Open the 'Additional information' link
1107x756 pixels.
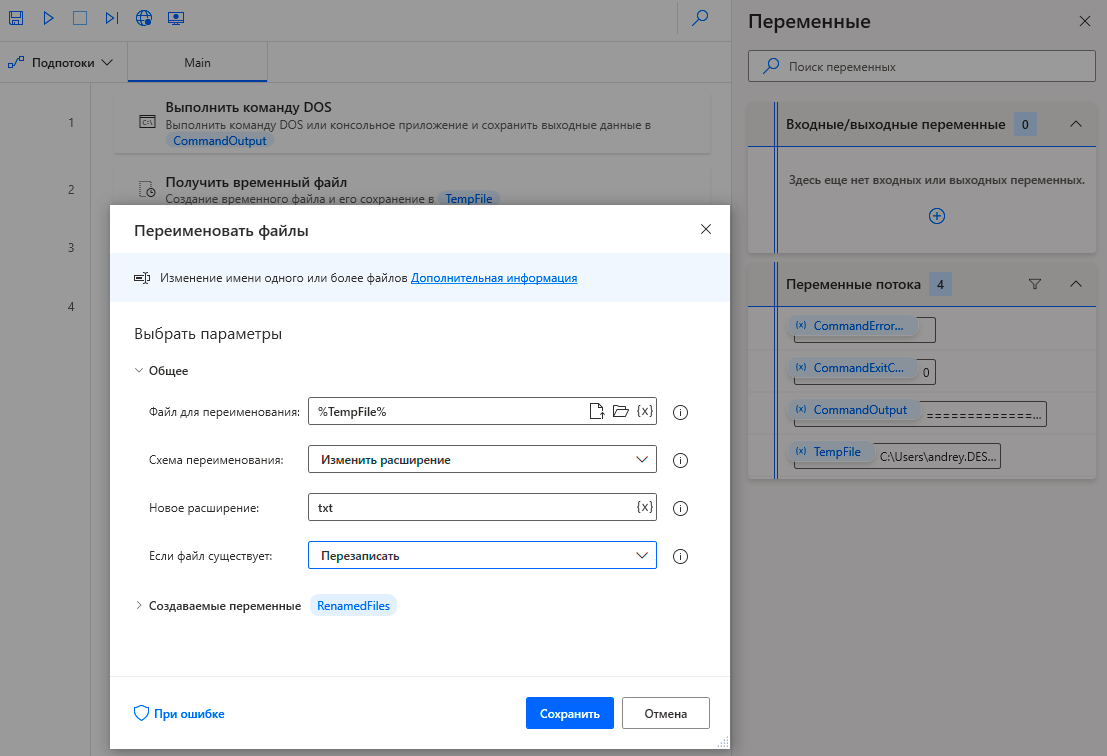click(494, 278)
